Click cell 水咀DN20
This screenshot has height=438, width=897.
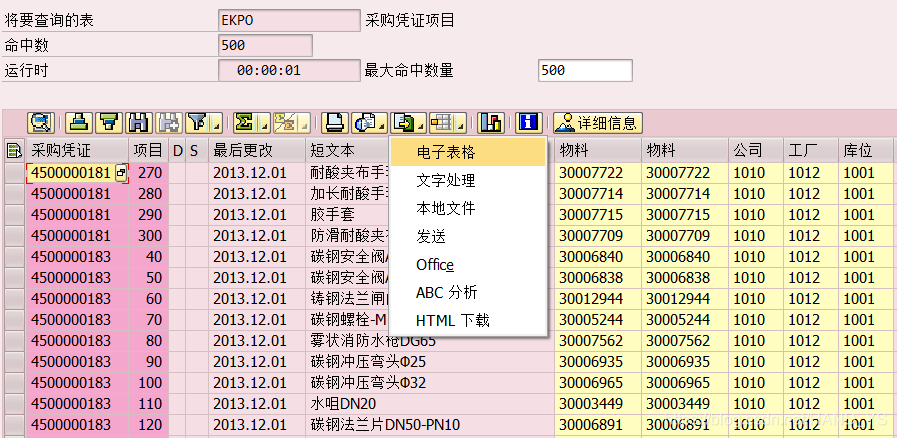(430, 404)
